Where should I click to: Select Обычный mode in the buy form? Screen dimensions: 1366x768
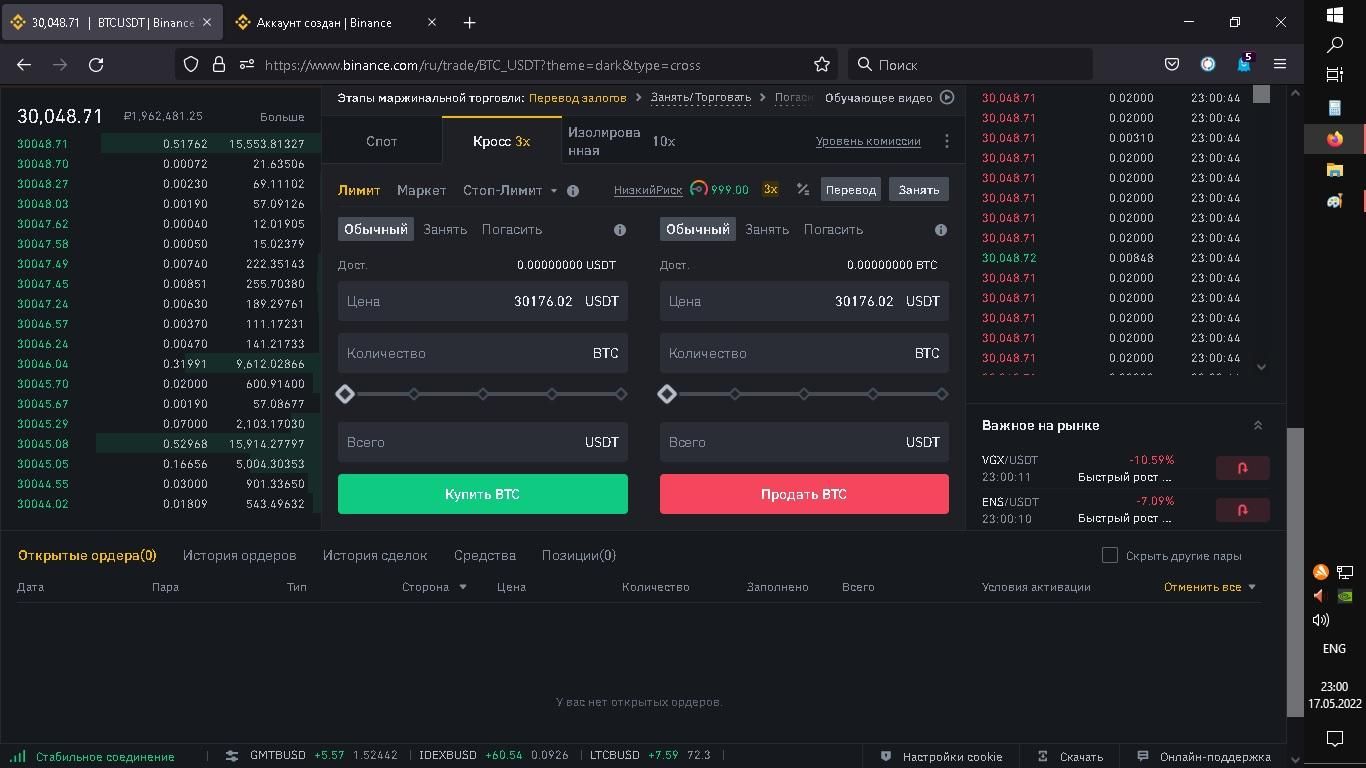[x=375, y=230]
